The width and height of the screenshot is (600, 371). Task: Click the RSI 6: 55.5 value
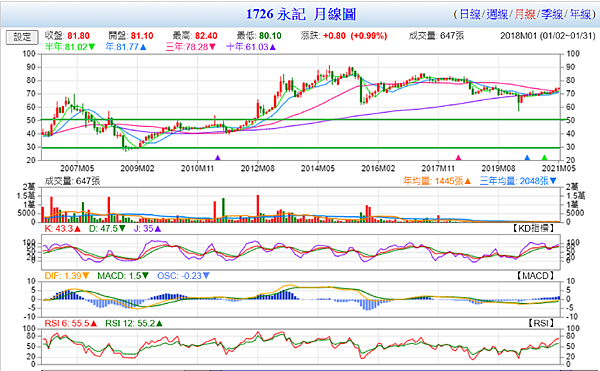[71, 324]
